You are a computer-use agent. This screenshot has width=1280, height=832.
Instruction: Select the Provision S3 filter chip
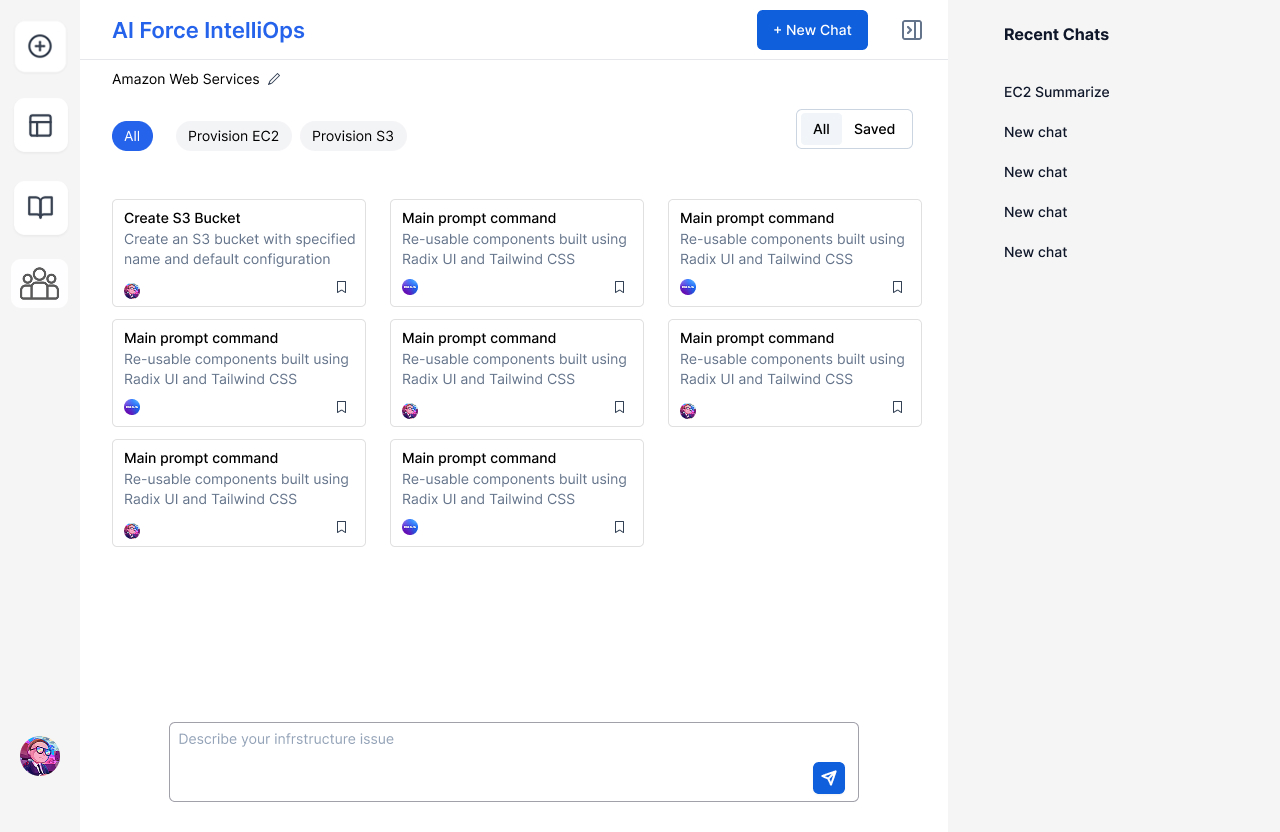point(353,136)
